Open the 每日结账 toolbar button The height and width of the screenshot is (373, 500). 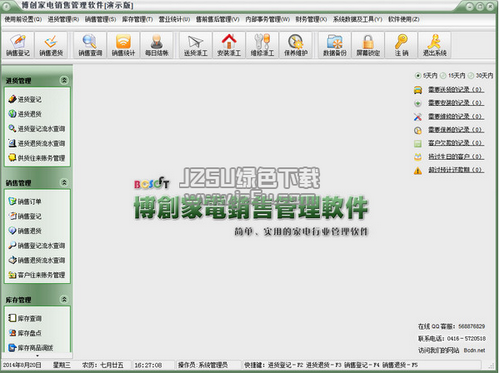pyautogui.click(x=157, y=45)
